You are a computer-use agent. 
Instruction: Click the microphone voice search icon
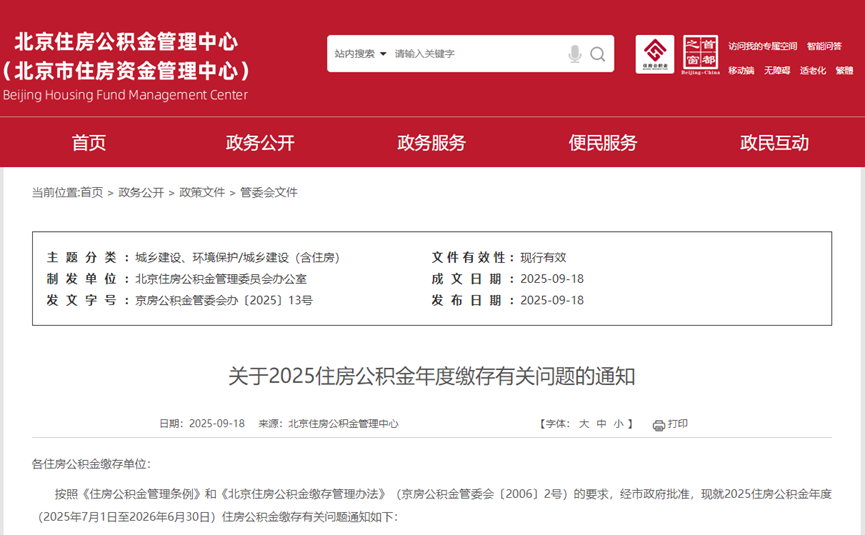[x=575, y=54]
